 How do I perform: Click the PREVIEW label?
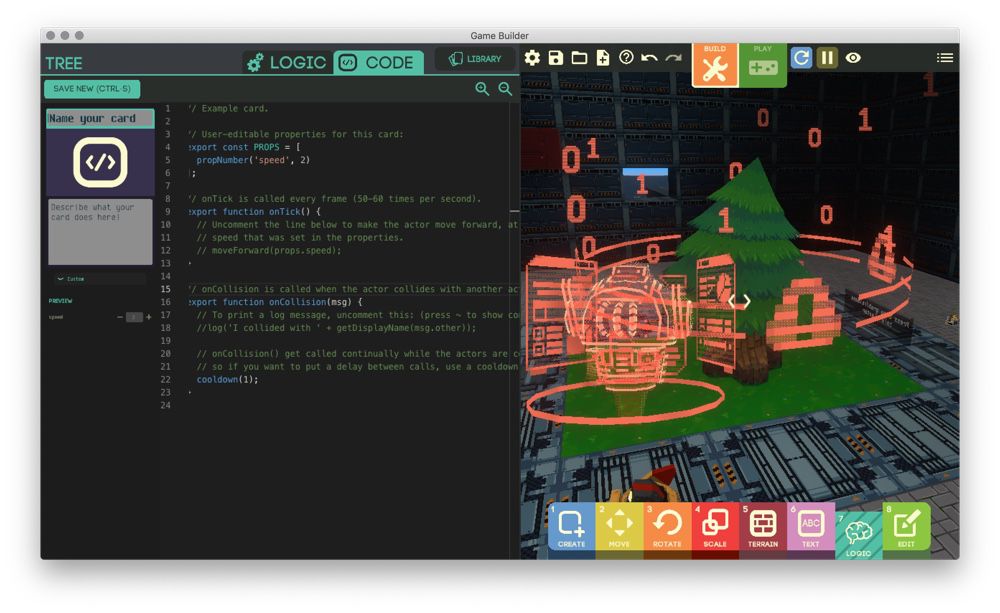click(61, 300)
